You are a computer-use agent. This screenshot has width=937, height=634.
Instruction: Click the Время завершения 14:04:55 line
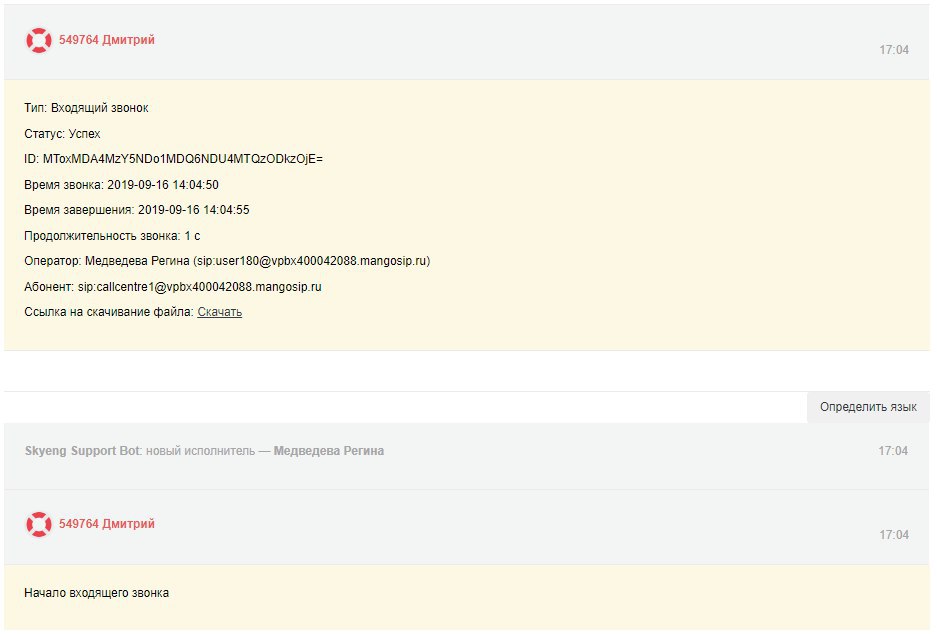[137, 210]
